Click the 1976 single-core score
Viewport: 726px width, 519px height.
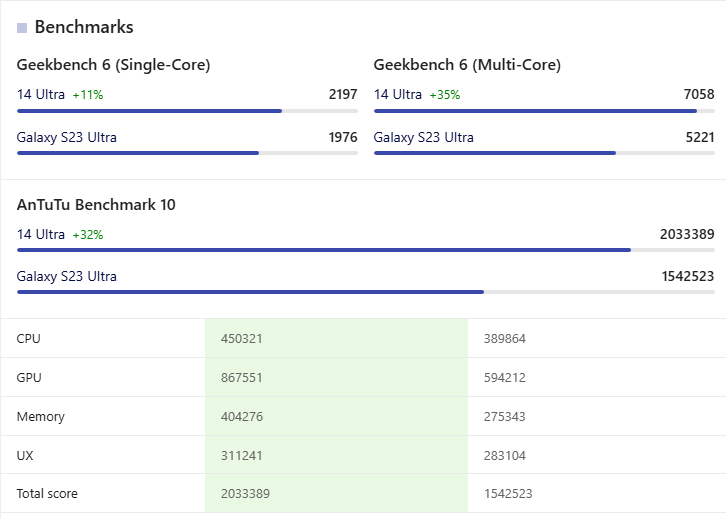(342, 137)
